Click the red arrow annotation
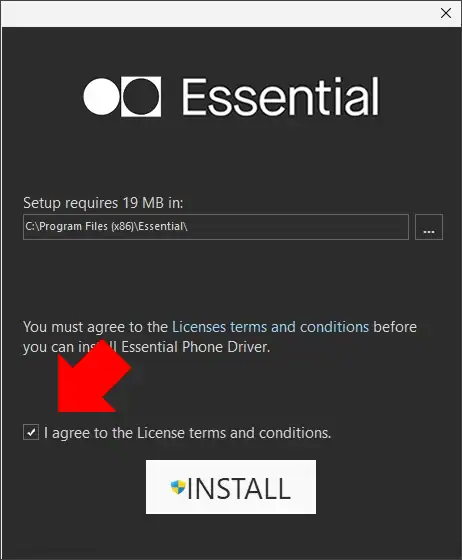The height and width of the screenshot is (560, 462). (94, 380)
